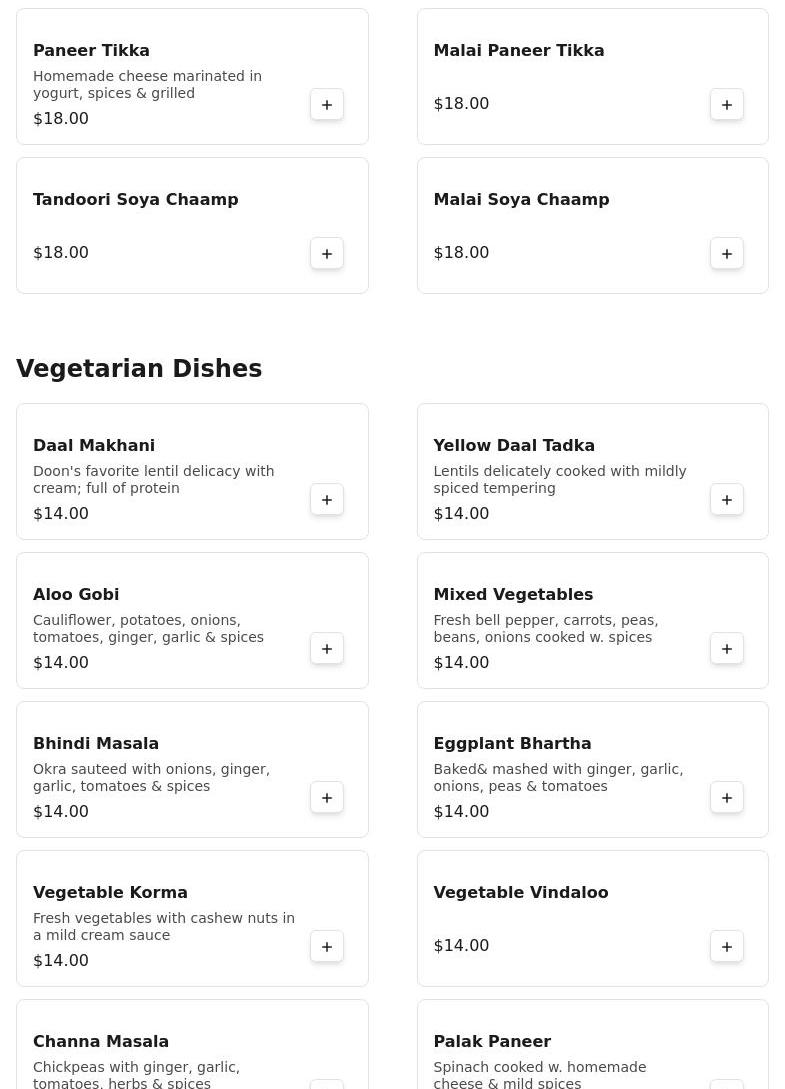The image size is (785, 1089).
Task: Add Eggplant Bhartha to order
Action: tap(727, 798)
